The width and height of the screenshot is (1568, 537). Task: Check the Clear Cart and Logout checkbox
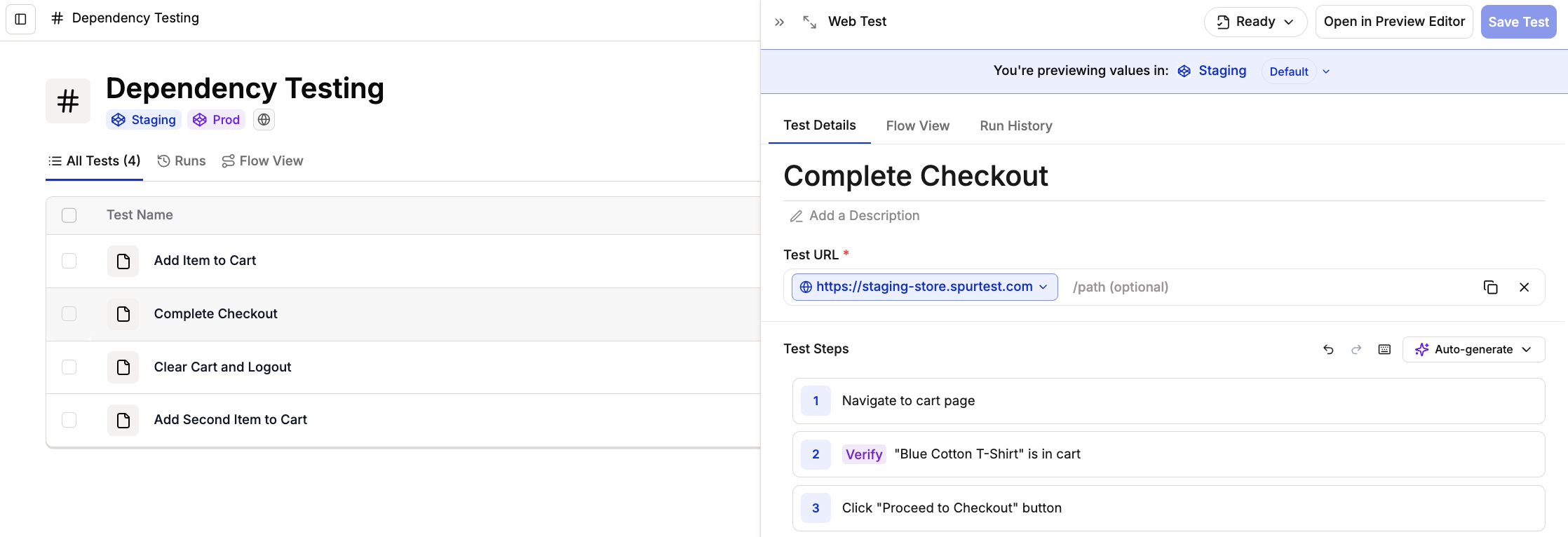pos(69,367)
